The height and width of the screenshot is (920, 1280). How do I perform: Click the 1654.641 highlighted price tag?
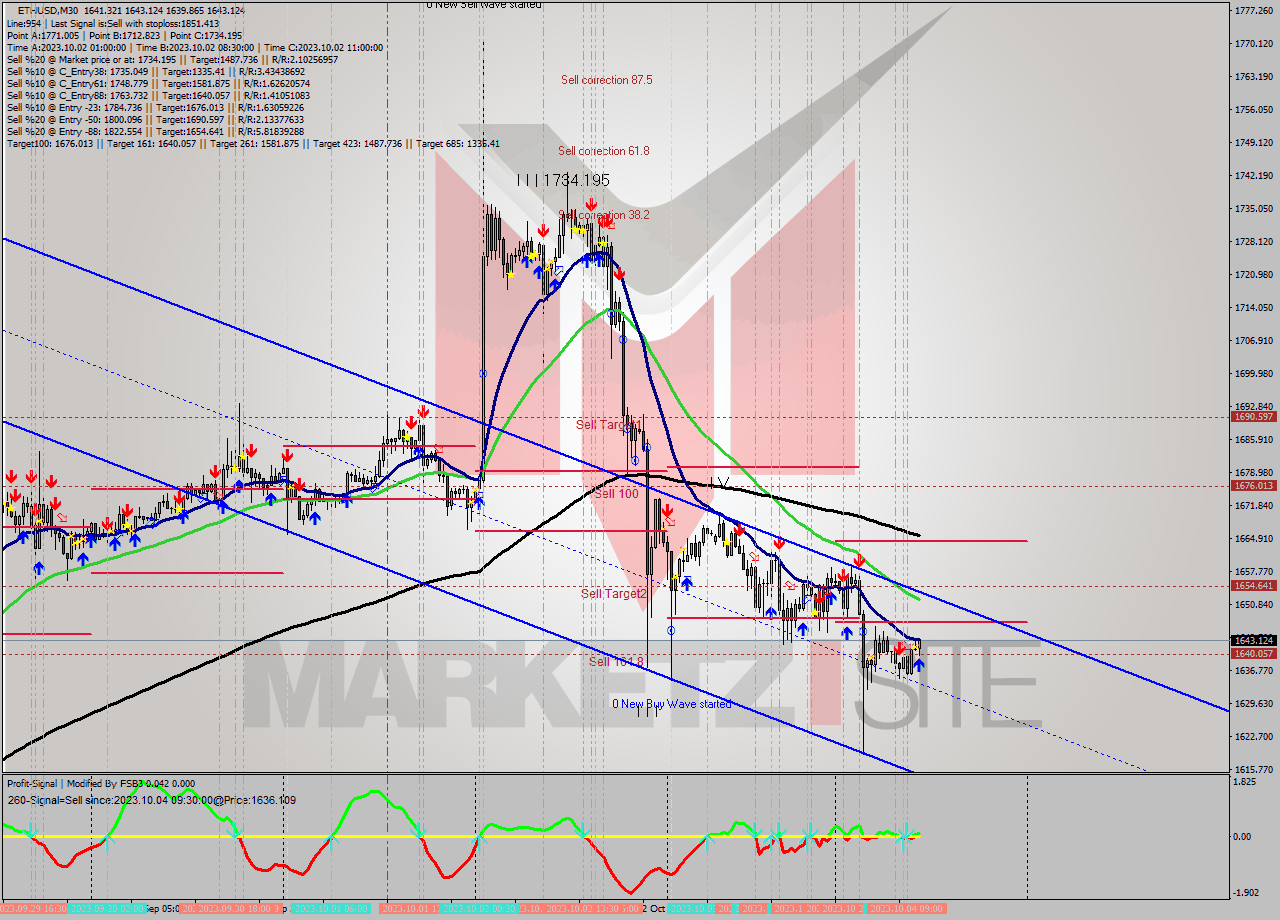[x=1253, y=586]
